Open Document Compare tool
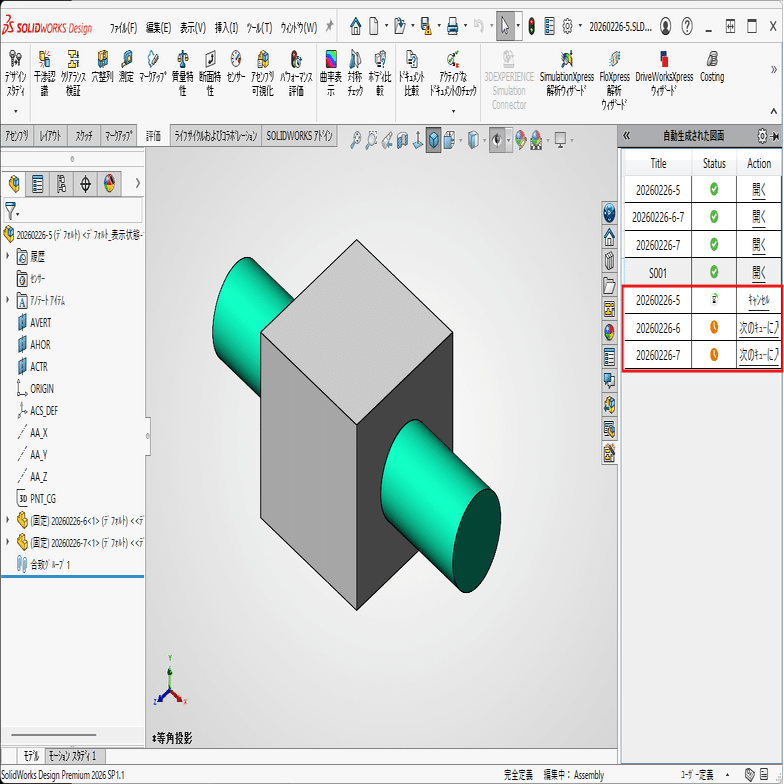The width and height of the screenshot is (784, 784). tap(412, 74)
